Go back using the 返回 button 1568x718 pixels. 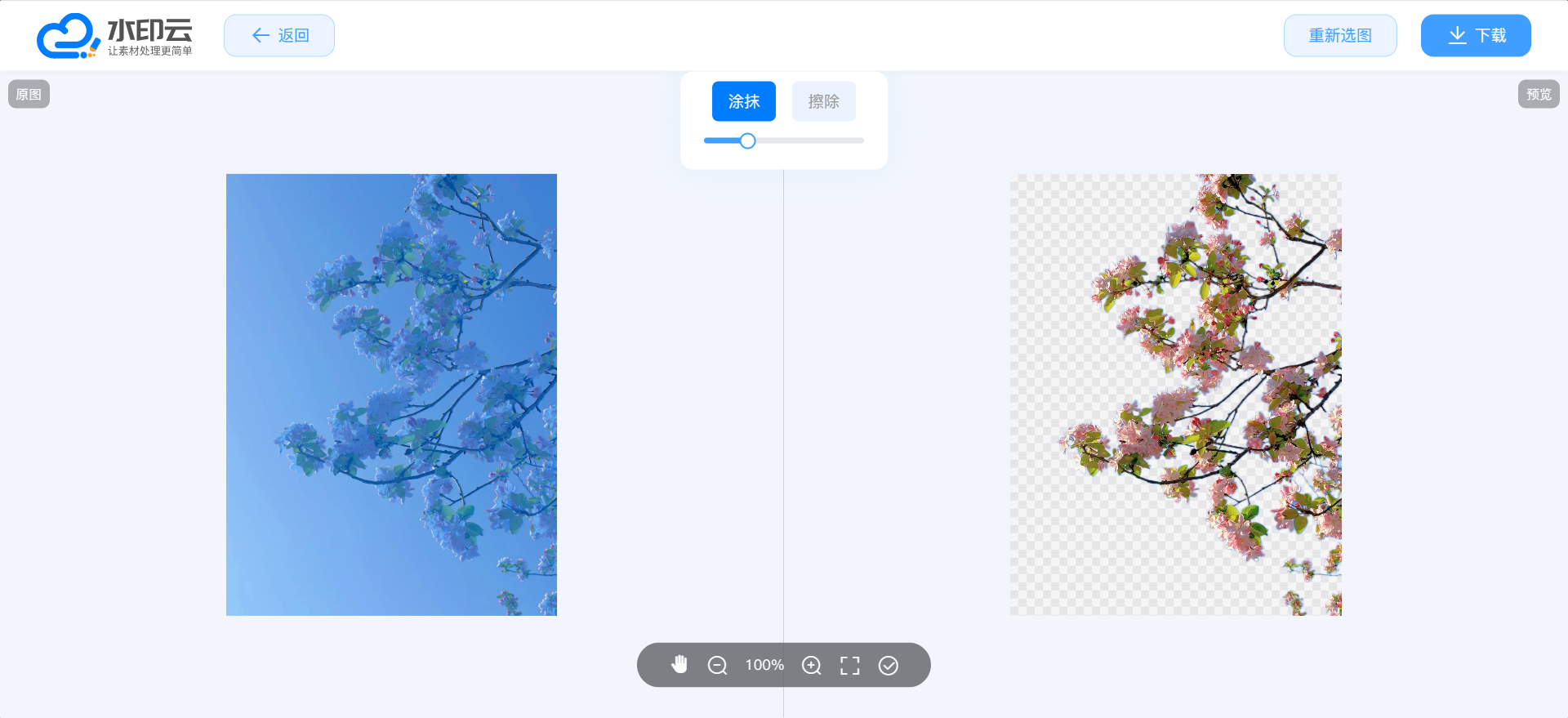pos(279,36)
